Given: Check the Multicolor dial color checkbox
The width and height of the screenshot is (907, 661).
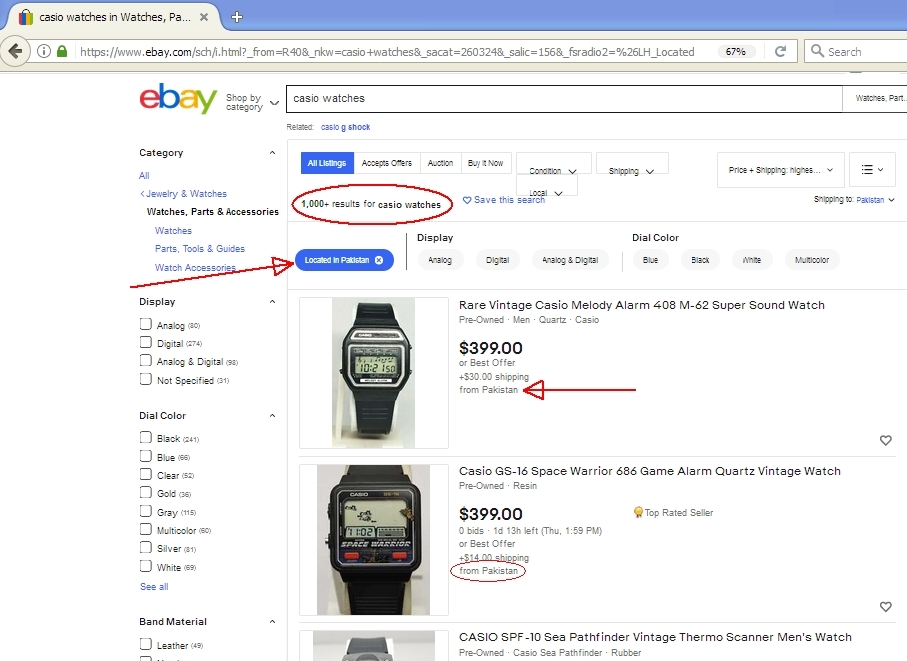Looking at the screenshot, I should 146,530.
